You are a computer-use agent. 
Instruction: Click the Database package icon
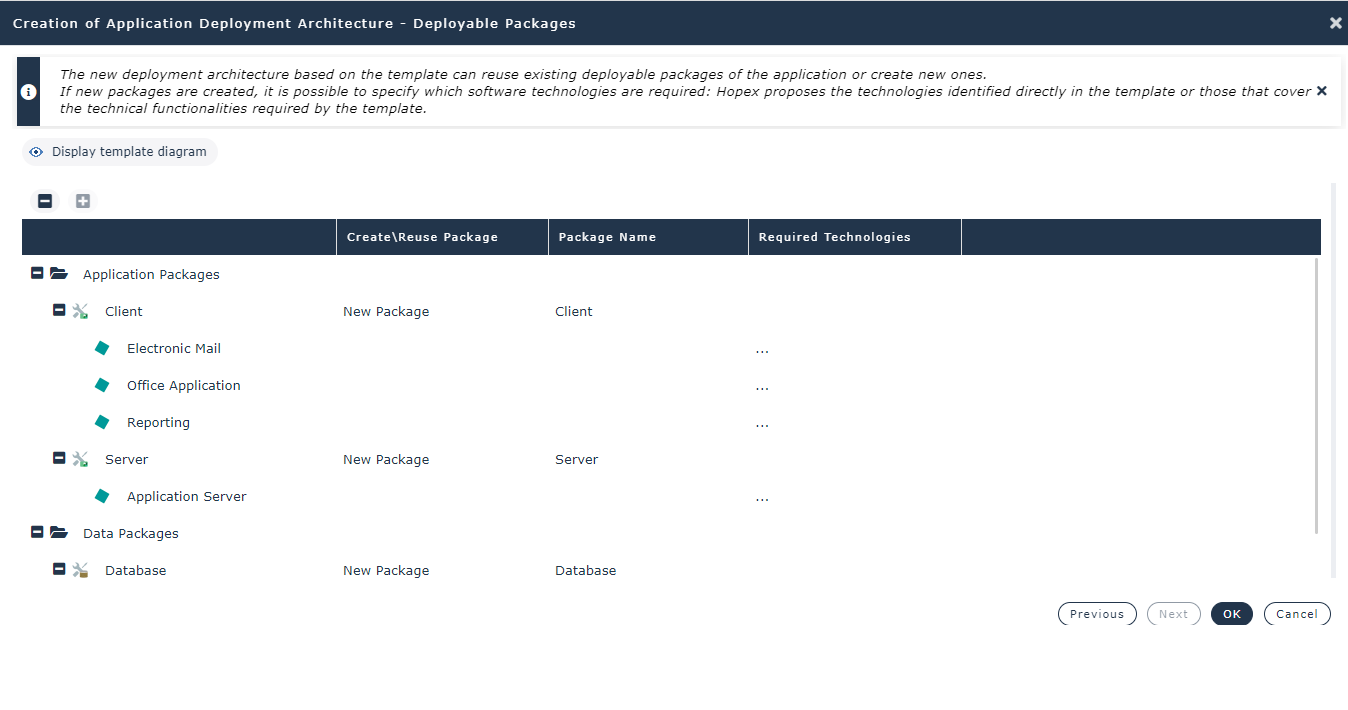tap(81, 571)
